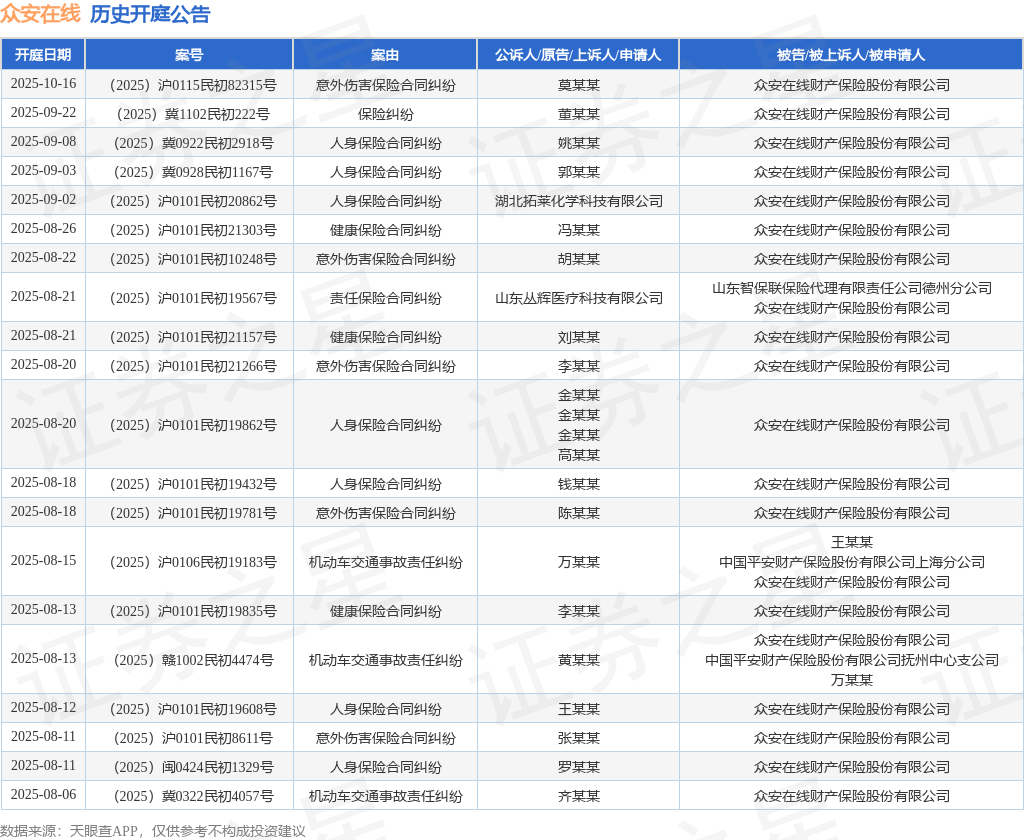
Task: Click date 2025-08-26
Action: pyautogui.click(x=43, y=228)
